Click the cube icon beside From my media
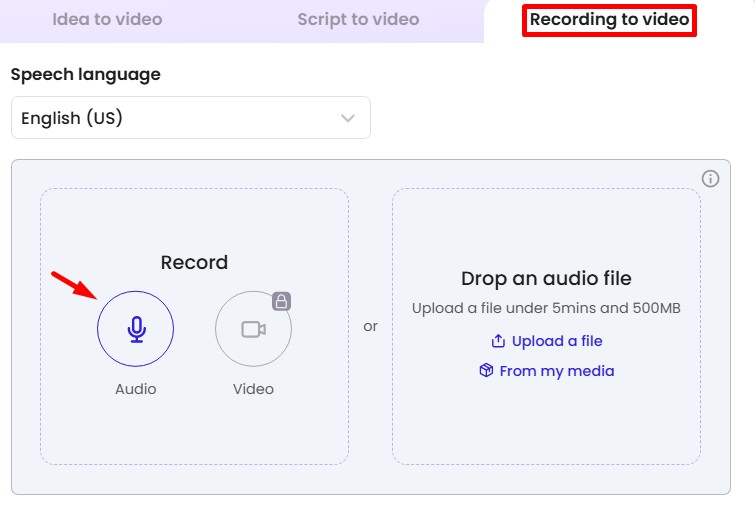 click(x=486, y=371)
